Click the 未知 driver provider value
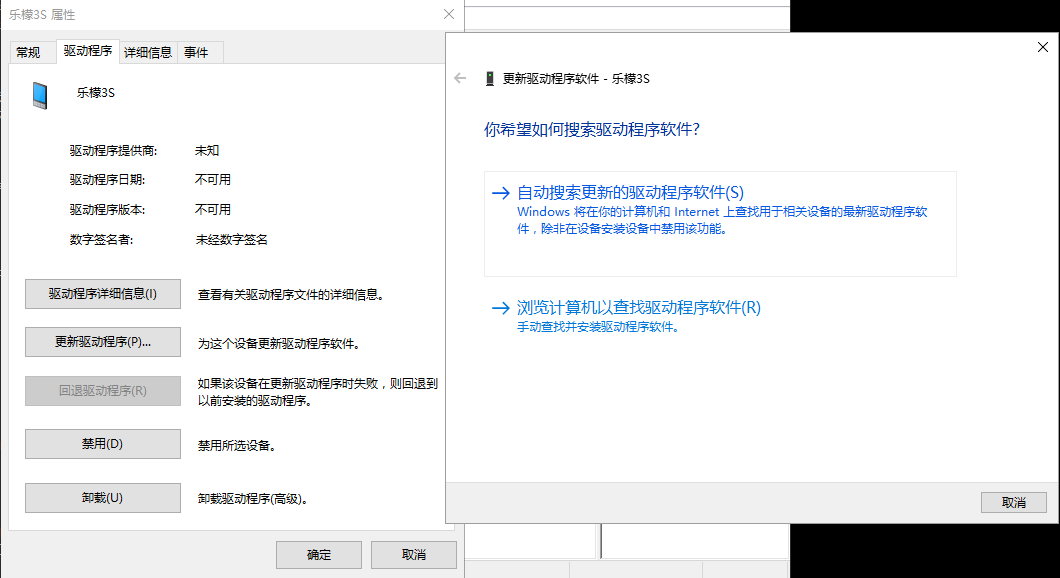 [x=207, y=151]
